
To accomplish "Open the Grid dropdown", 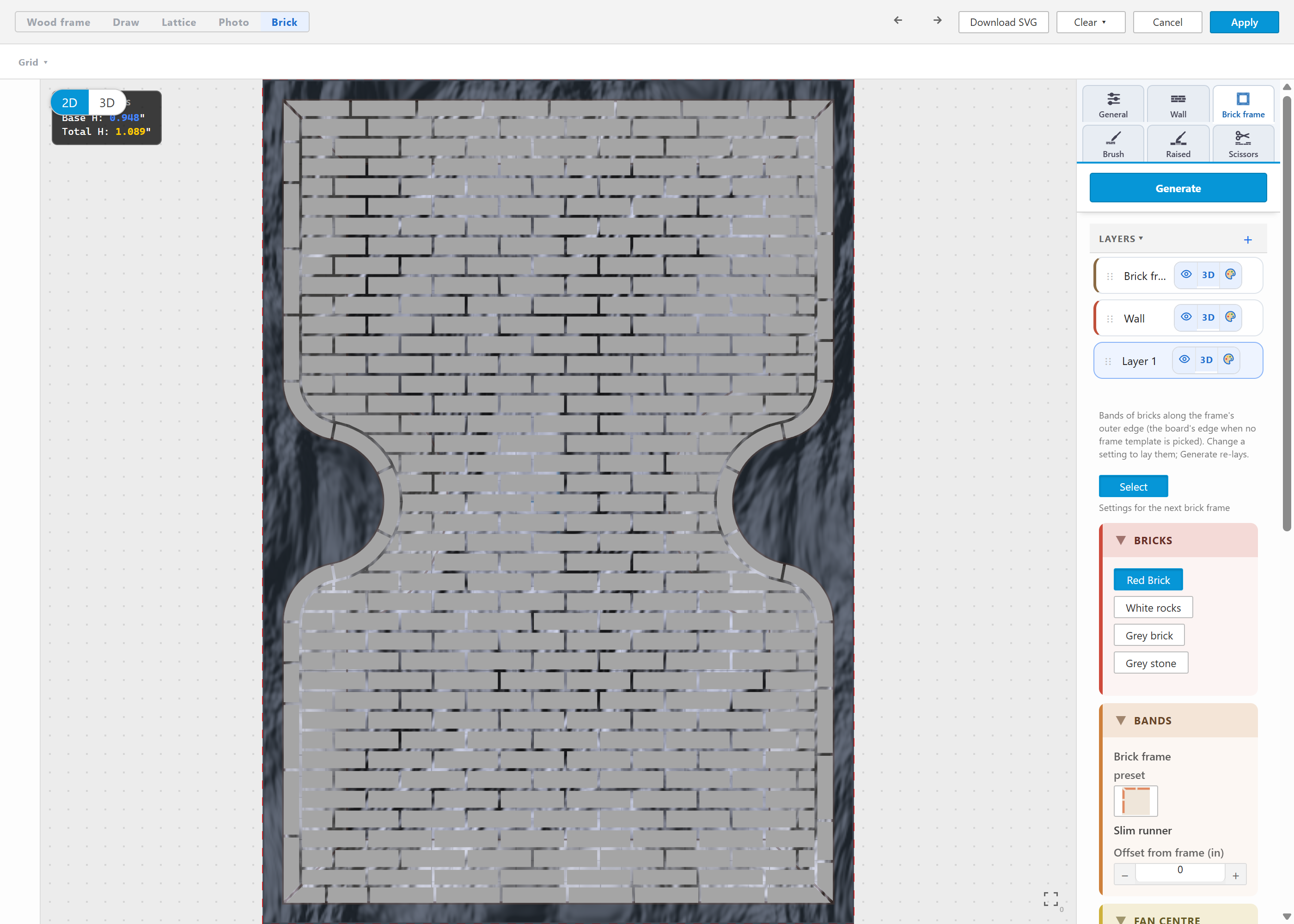I will (32, 62).
